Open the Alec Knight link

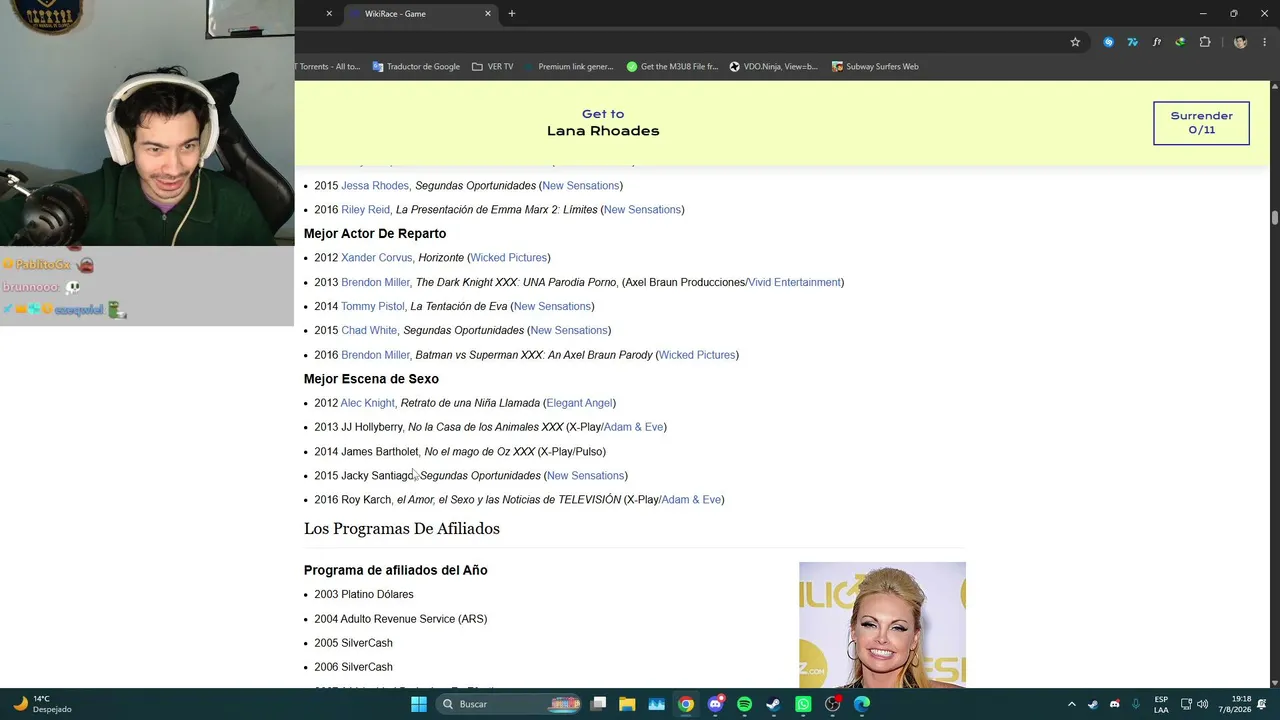[x=367, y=403]
